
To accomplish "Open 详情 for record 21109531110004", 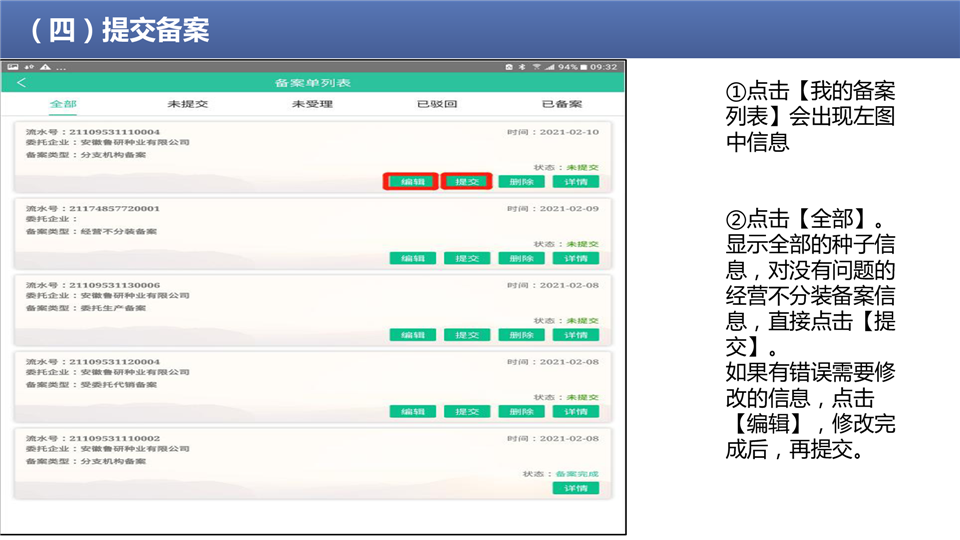I will click(575, 182).
